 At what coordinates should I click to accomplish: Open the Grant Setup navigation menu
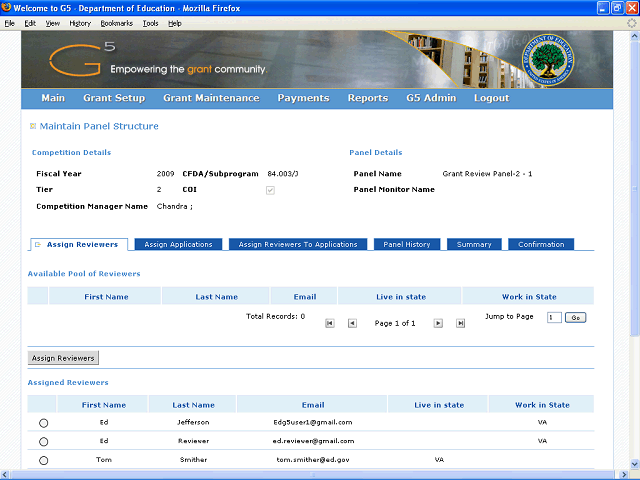coord(114,98)
